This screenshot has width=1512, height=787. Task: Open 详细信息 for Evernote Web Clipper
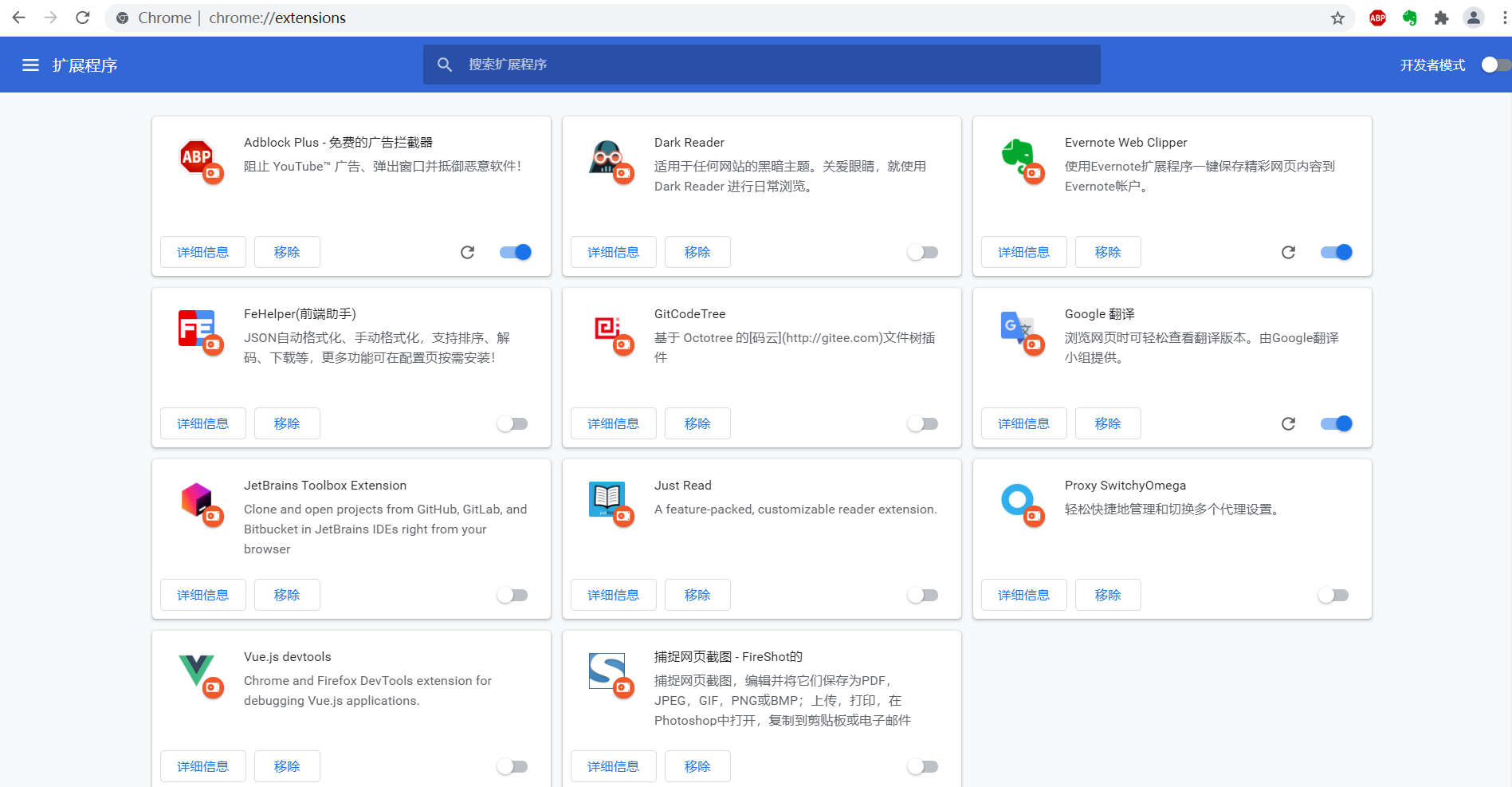coord(1024,252)
